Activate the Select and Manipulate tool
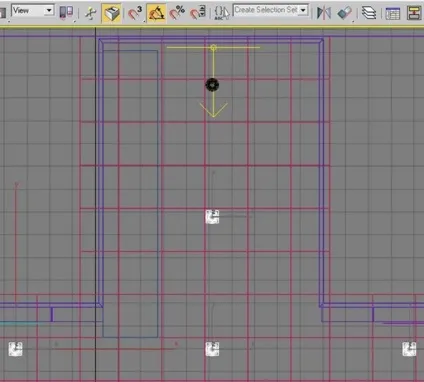 point(90,13)
